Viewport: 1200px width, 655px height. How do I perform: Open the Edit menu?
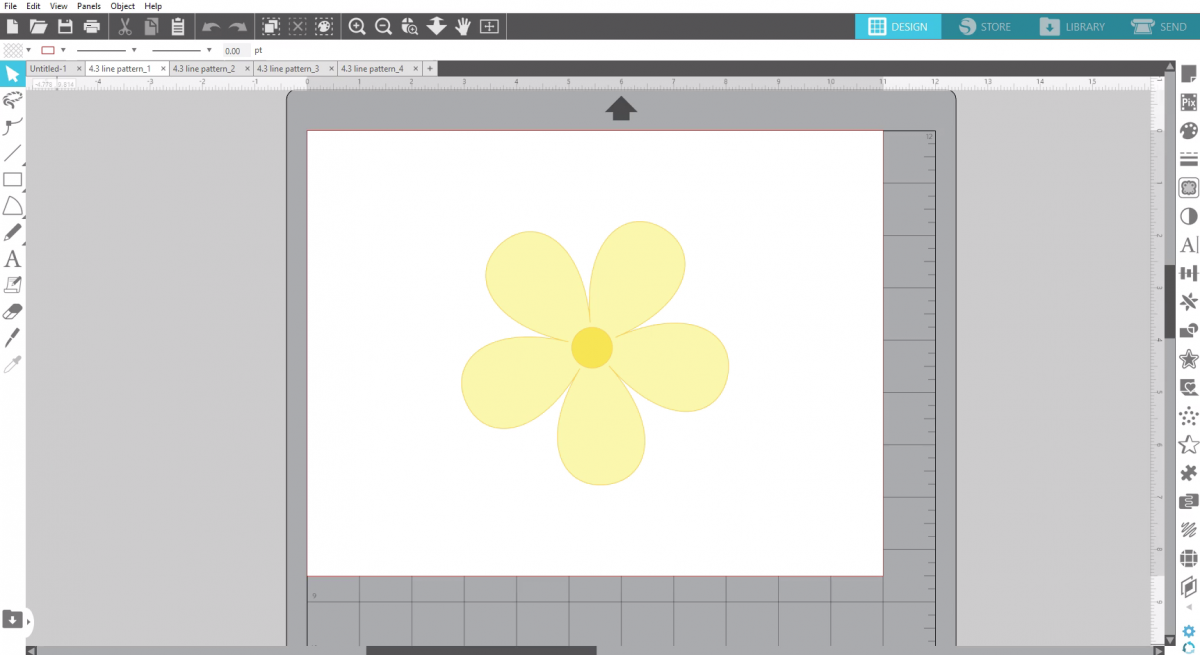pyautogui.click(x=33, y=6)
